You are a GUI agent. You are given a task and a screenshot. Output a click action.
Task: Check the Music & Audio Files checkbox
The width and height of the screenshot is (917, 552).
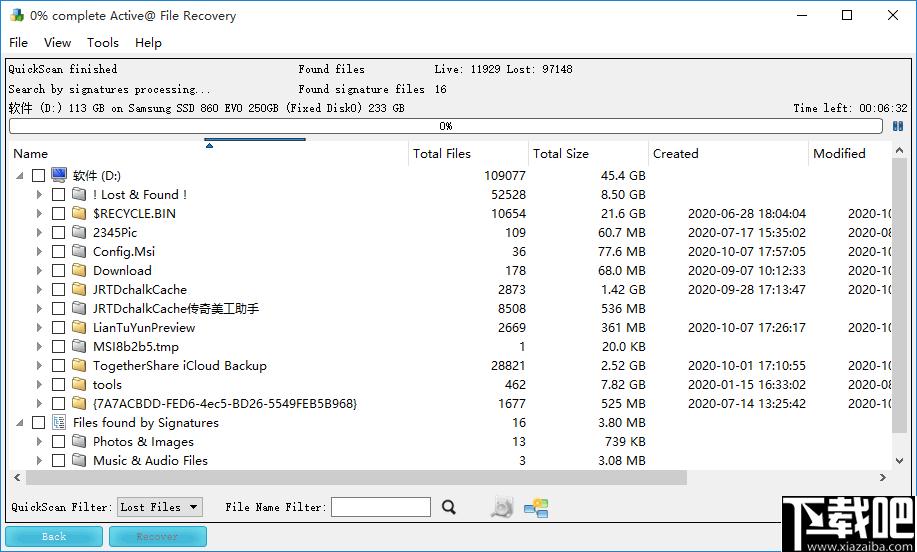click(58, 461)
